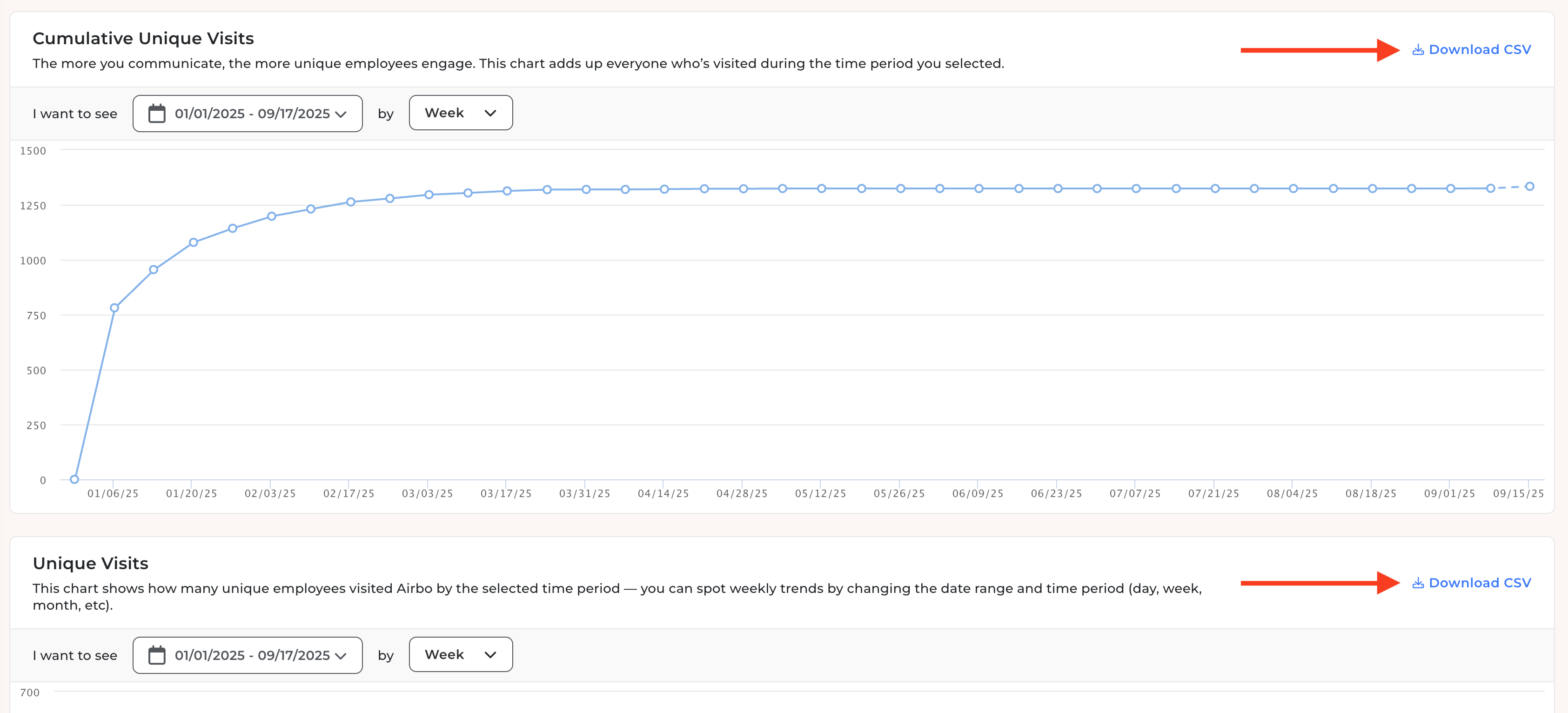Download CSV for Unique Visits chart
Image resolution: width=1568 pixels, height=713 pixels.
coord(1471,583)
